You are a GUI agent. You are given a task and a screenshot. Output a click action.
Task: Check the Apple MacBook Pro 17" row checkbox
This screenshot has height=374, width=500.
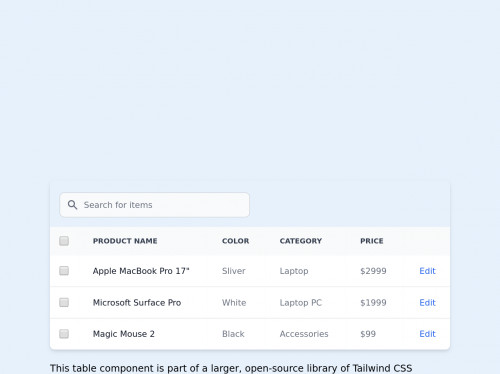pyautogui.click(x=64, y=271)
